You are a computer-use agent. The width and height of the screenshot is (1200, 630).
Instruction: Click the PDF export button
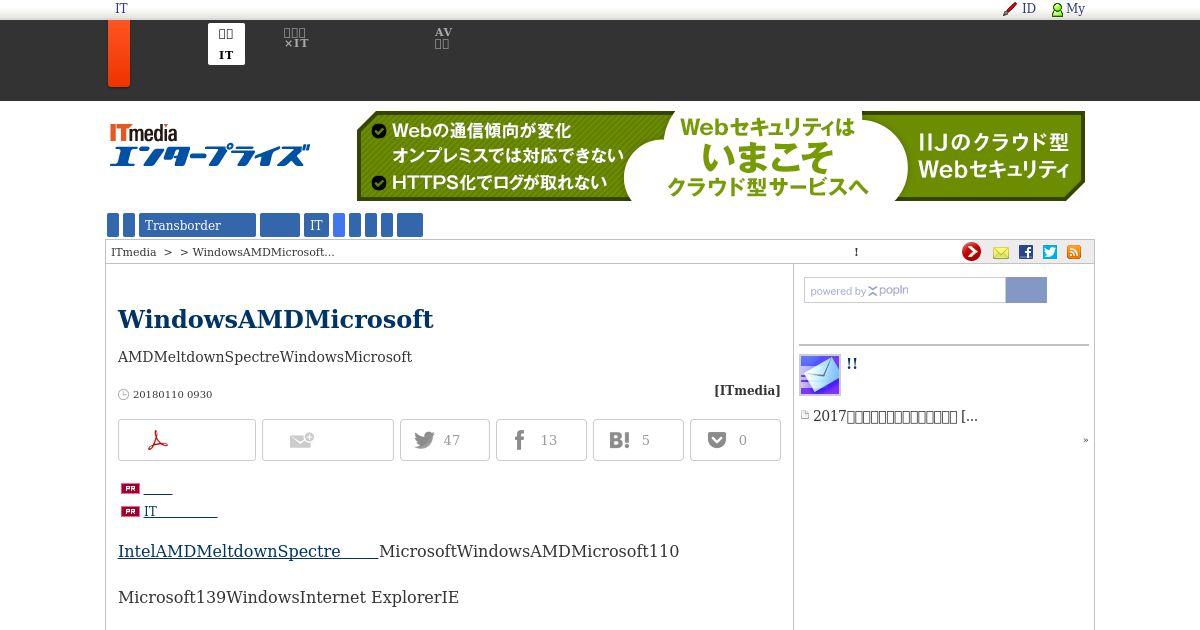click(x=187, y=440)
